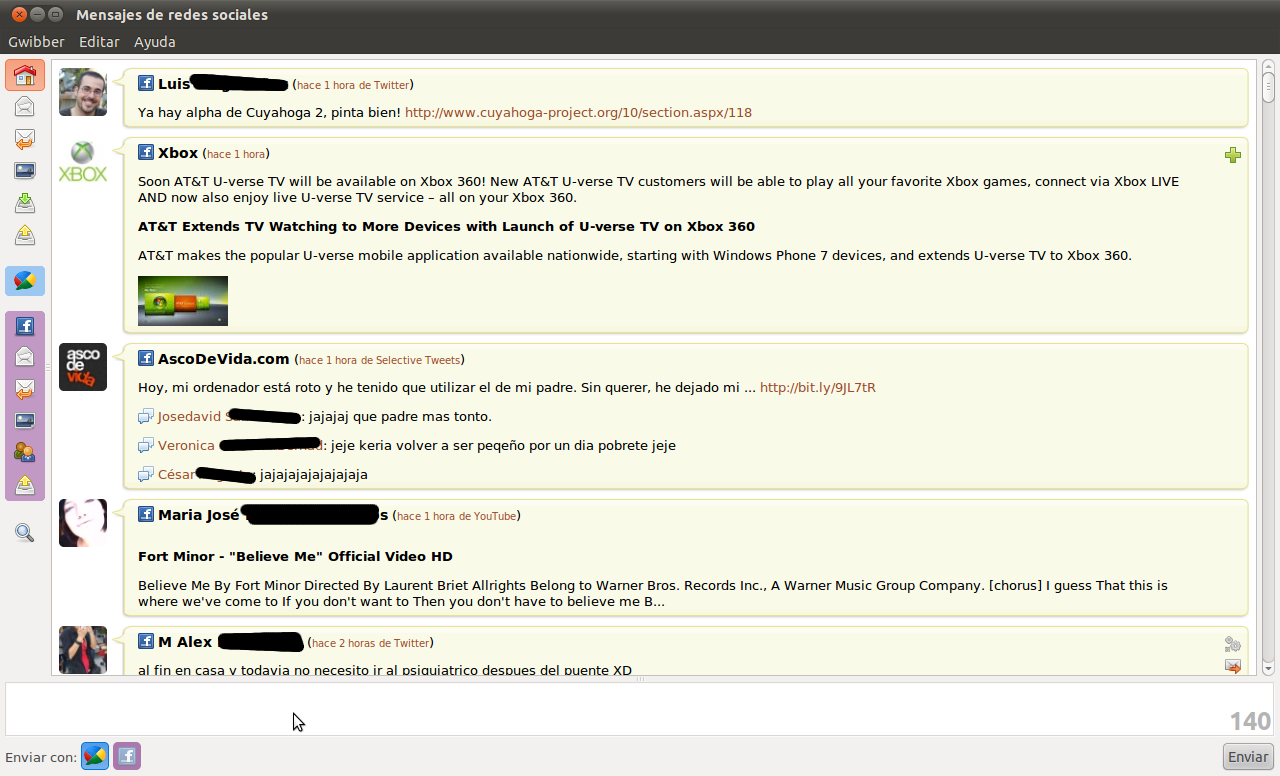Open Facebook Sent icon in purple section

point(25,485)
